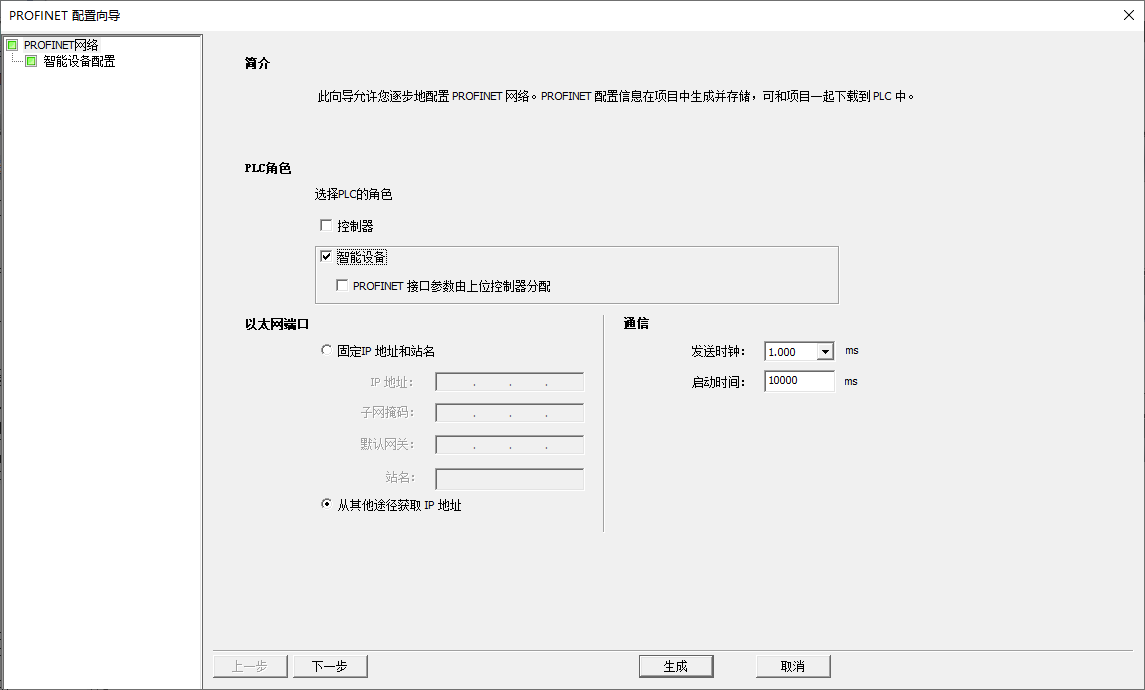Click the 取消 button
The width and height of the screenshot is (1145, 690).
pos(793,665)
